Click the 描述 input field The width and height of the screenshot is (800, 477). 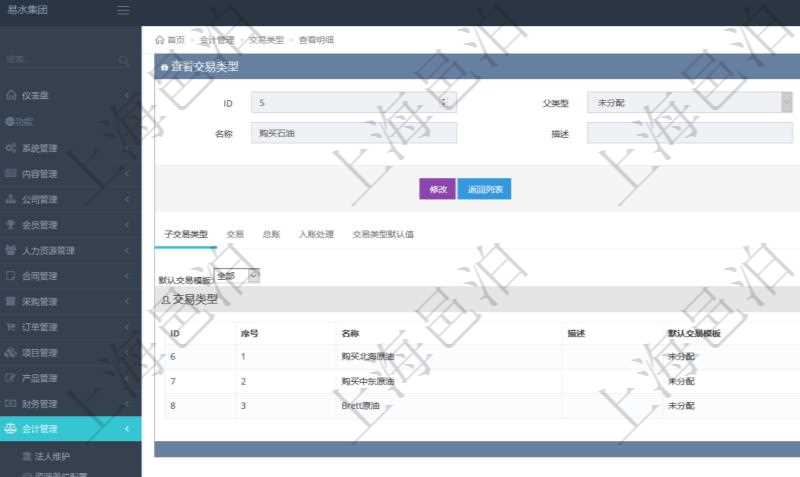pos(690,134)
